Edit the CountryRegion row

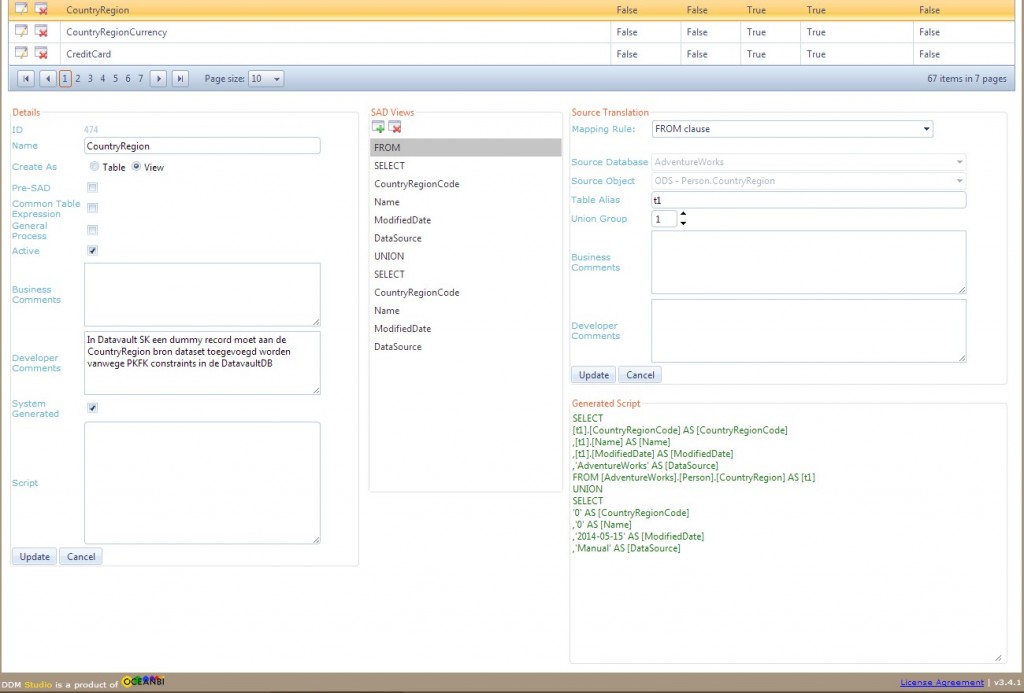[21, 9]
